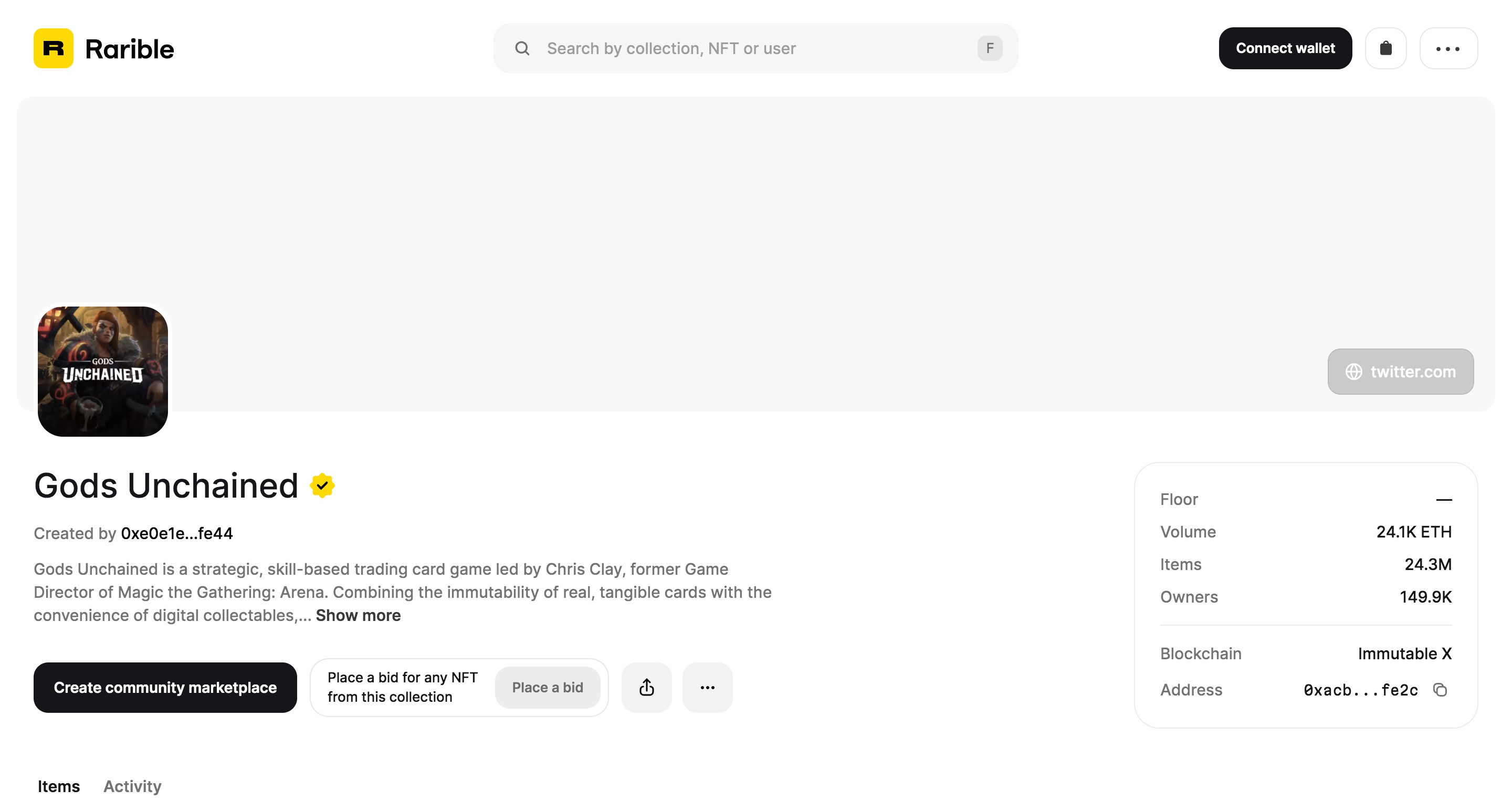The height and width of the screenshot is (801, 1512).
Task: Open the Gods Unchained collection avatar
Action: 103,371
